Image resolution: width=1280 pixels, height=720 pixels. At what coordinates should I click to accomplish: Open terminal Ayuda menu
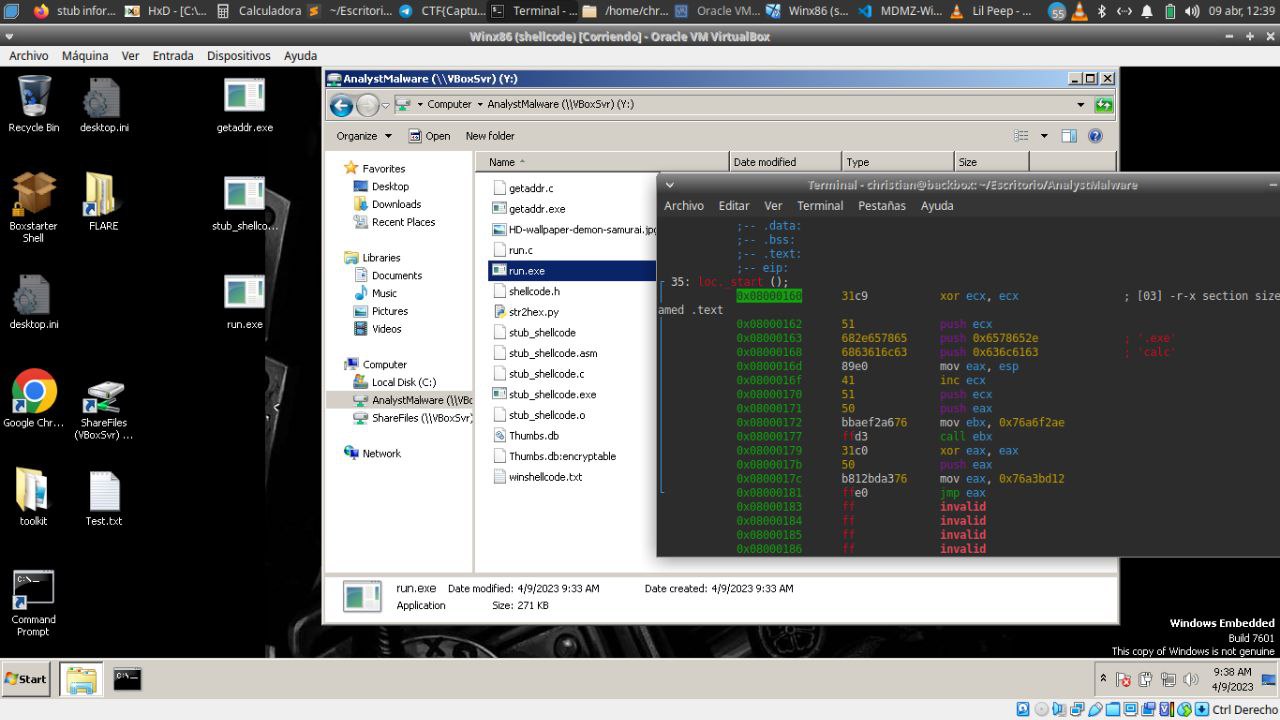click(937, 206)
